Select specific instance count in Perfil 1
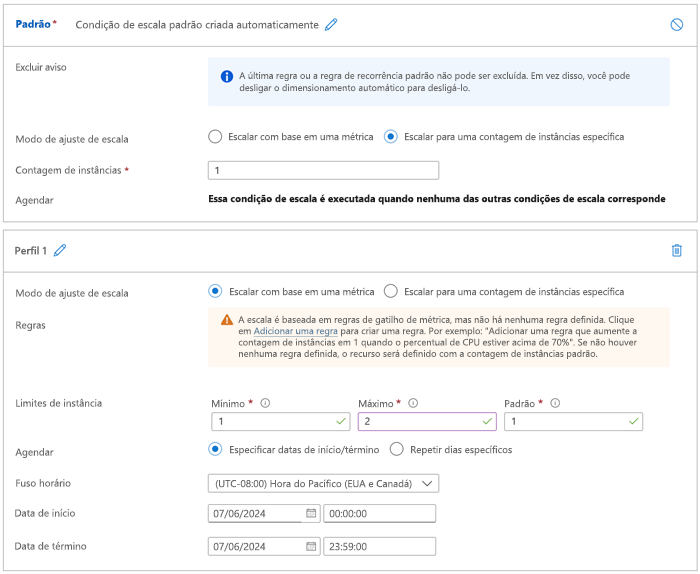 click(391, 291)
